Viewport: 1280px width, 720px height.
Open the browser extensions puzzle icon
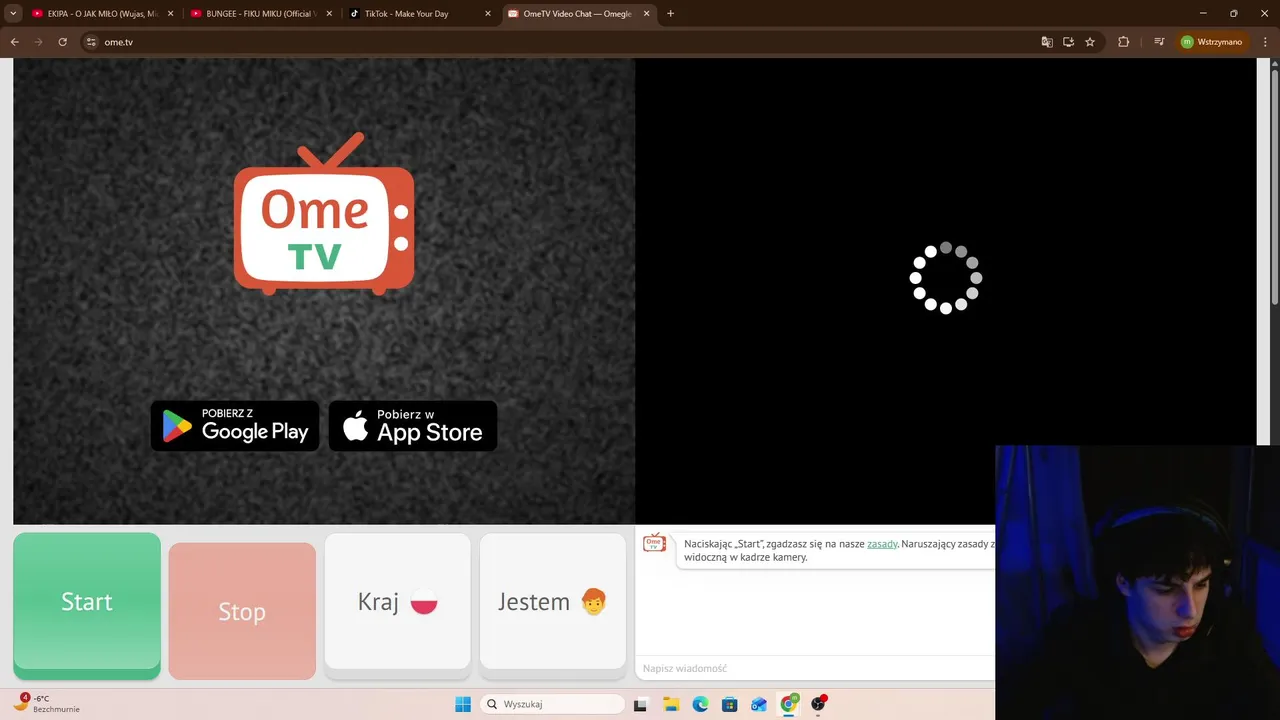click(1123, 42)
